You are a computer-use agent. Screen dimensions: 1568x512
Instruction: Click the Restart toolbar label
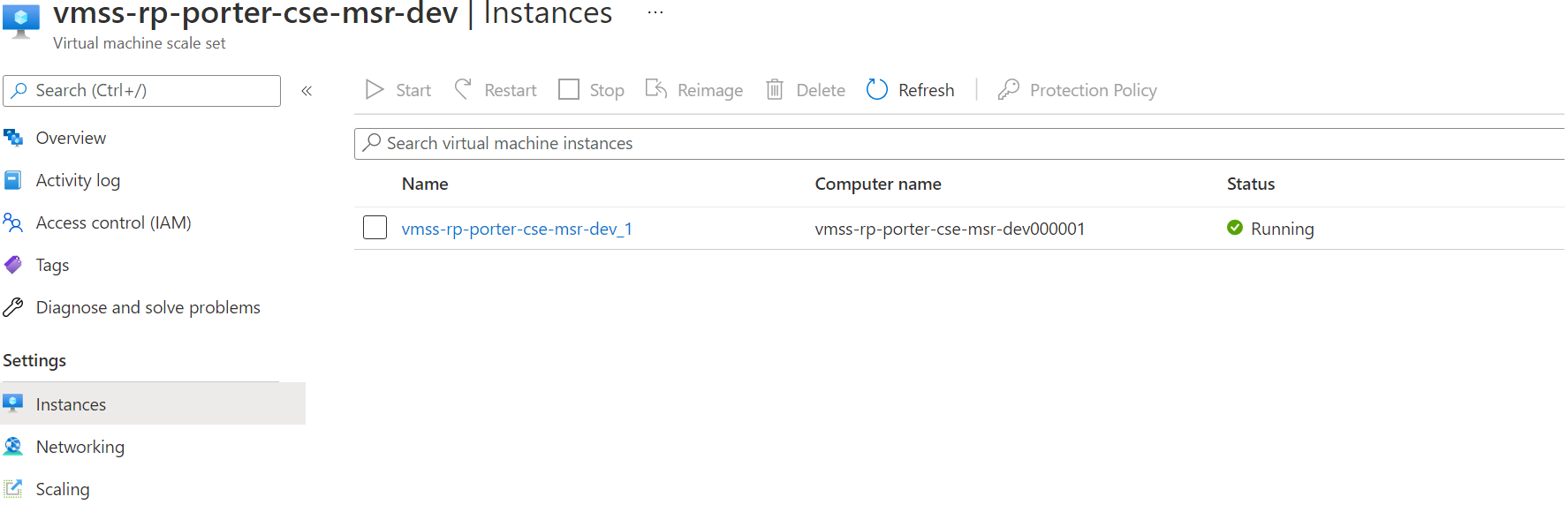(511, 90)
